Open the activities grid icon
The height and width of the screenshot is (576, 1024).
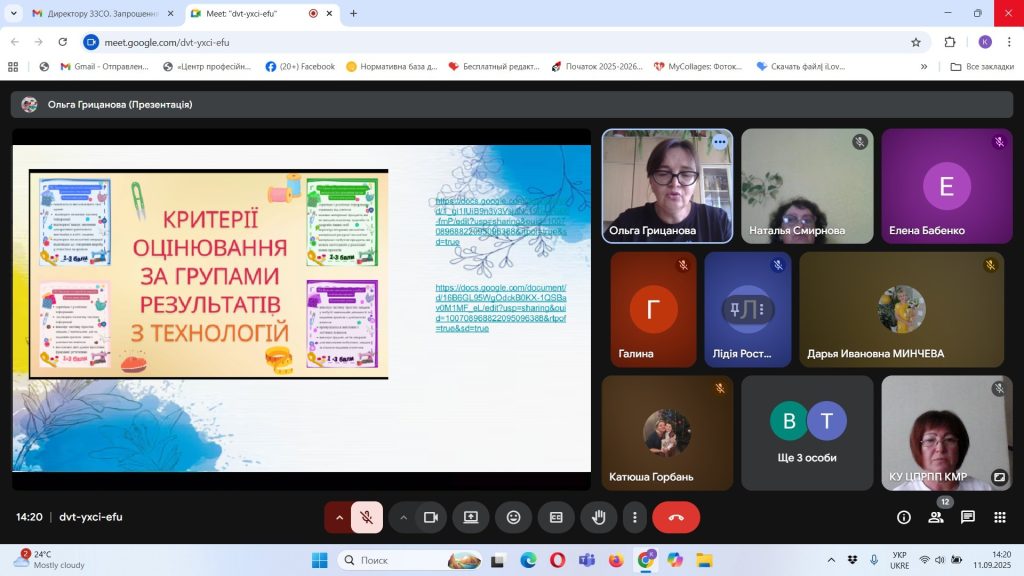click(999, 517)
